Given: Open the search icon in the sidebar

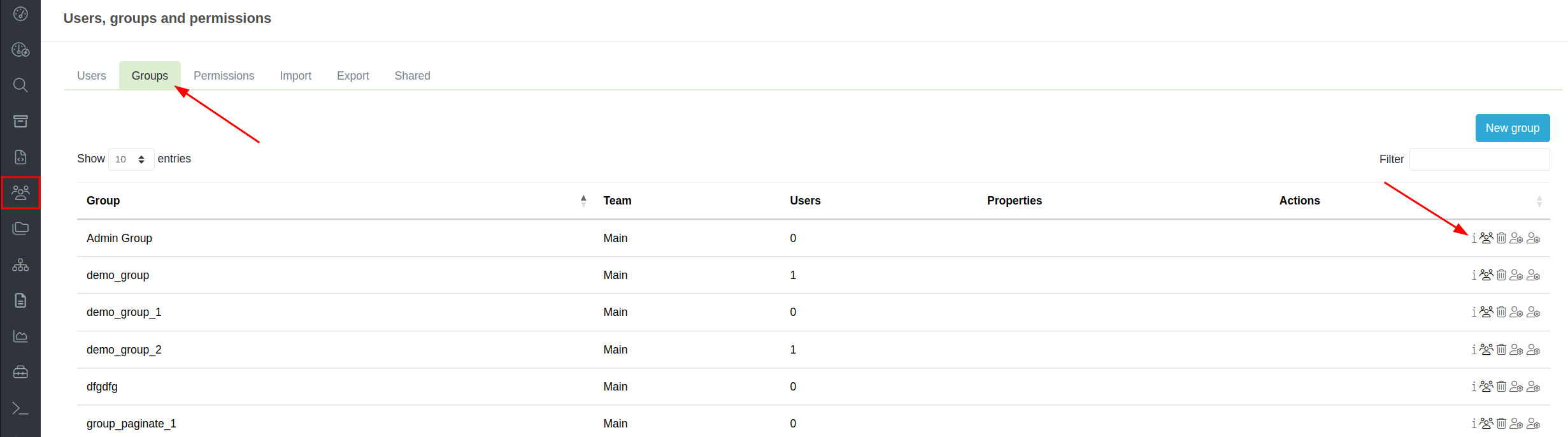Looking at the screenshot, I should pos(20,85).
